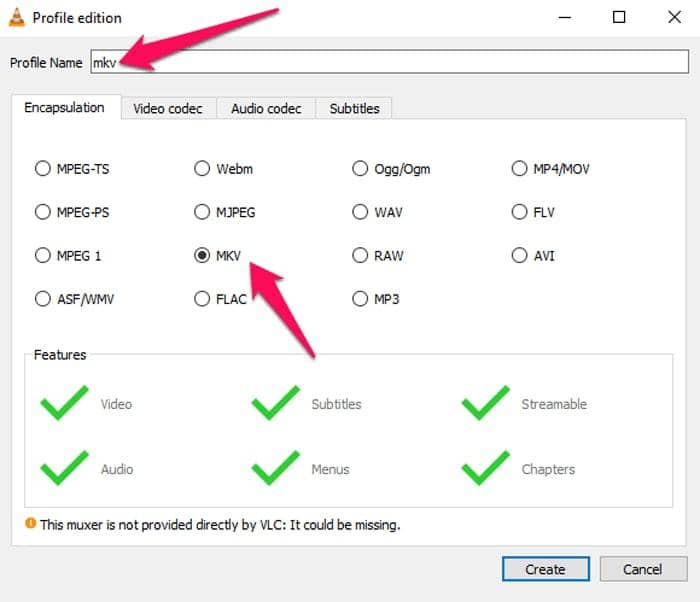700x602 pixels.
Task: Click the Streamable feature label
Action: (554, 404)
